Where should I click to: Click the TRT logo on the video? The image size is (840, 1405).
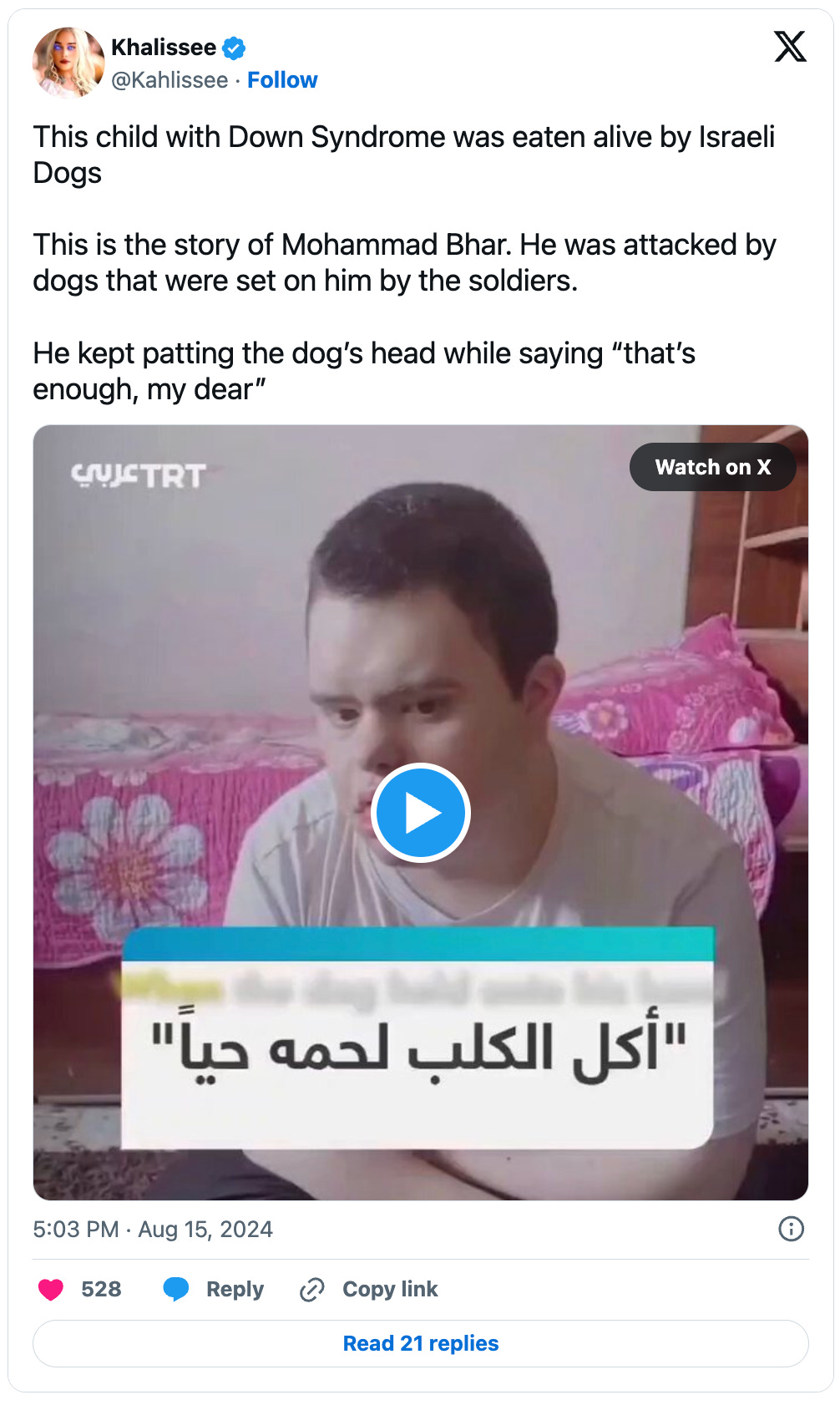[139, 475]
